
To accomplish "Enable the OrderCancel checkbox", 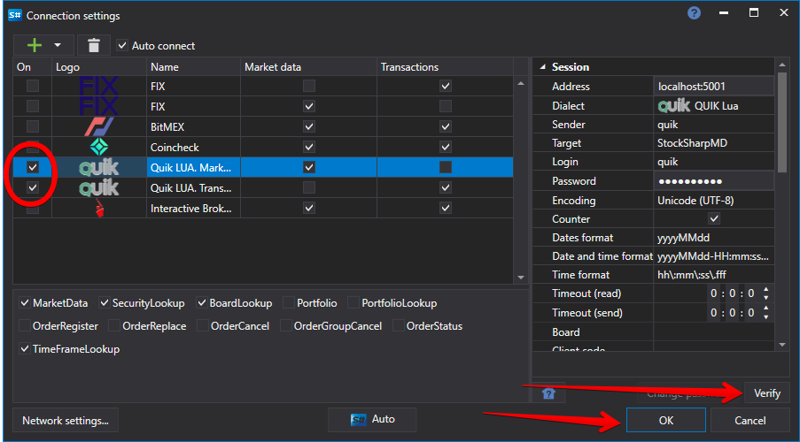I will tap(203, 326).
